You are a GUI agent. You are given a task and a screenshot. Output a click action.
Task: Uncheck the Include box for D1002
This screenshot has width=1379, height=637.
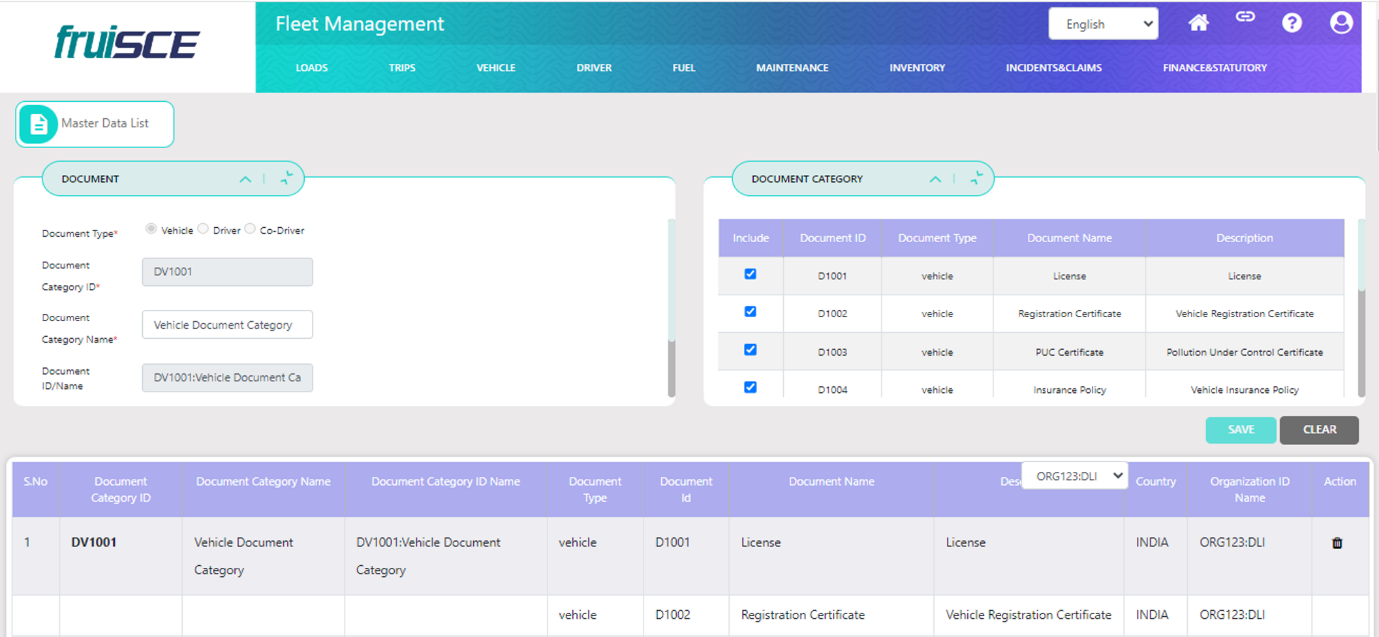click(750, 312)
